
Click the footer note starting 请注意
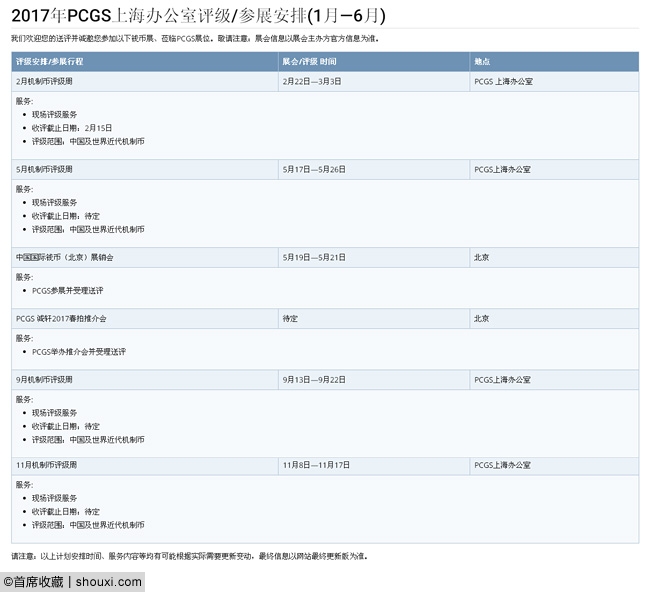point(189,556)
